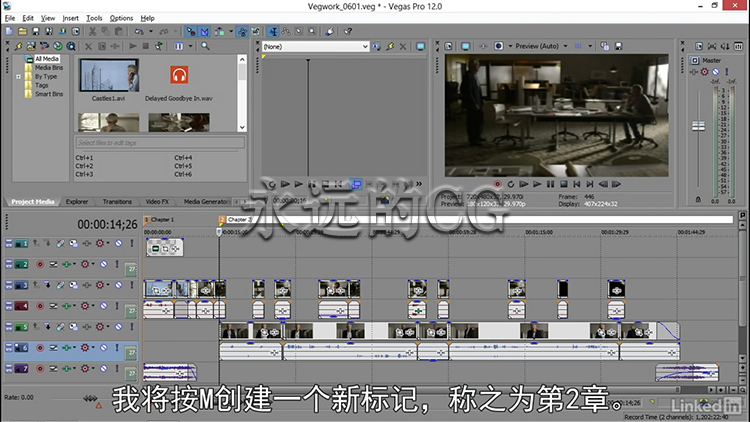Screen dimensions: 750x422
Task: Click the Downmix Output icon in Master Bus
Action: pyautogui.click(x=712, y=46)
